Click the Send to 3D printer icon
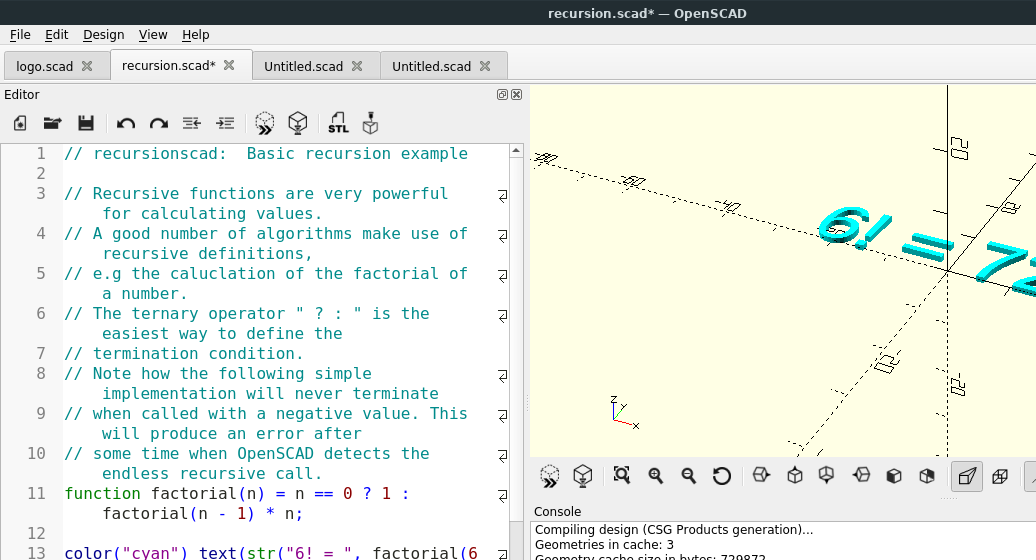Image resolution: width=1036 pixels, height=560 pixels. (371, 123)
